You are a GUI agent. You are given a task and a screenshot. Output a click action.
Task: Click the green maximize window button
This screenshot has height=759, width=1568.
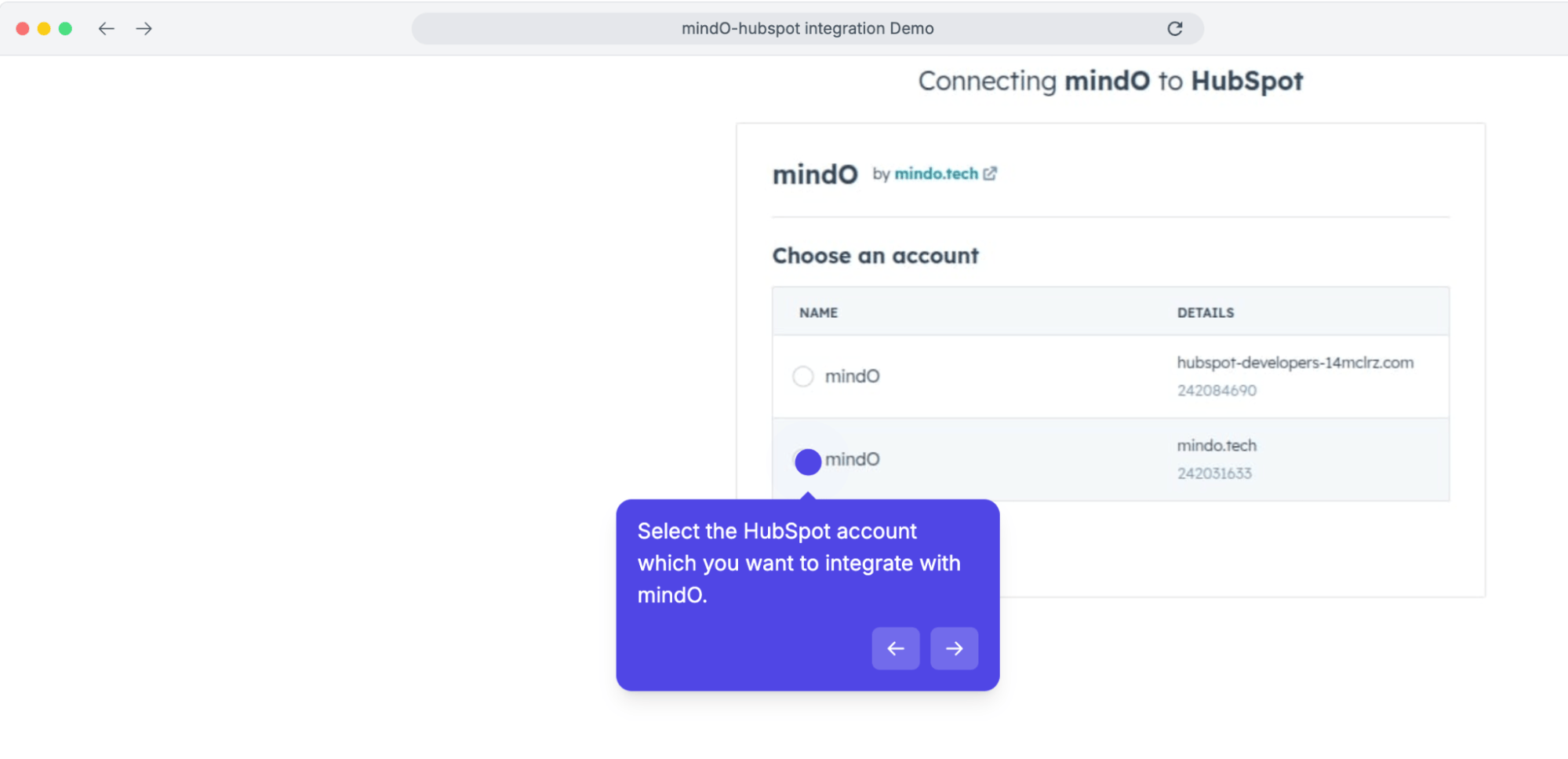[65, 29]
